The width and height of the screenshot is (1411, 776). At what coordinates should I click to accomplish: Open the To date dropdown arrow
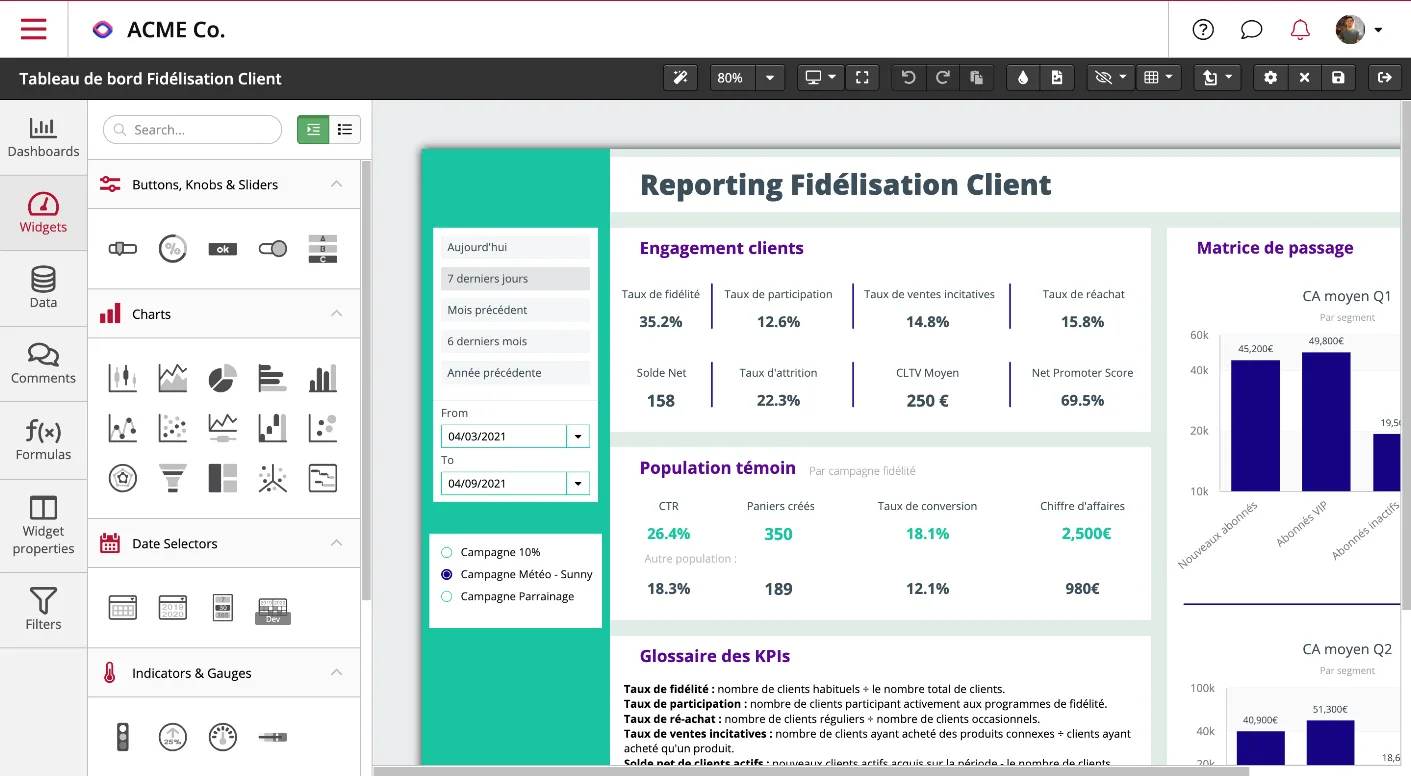tap(578, 483)
